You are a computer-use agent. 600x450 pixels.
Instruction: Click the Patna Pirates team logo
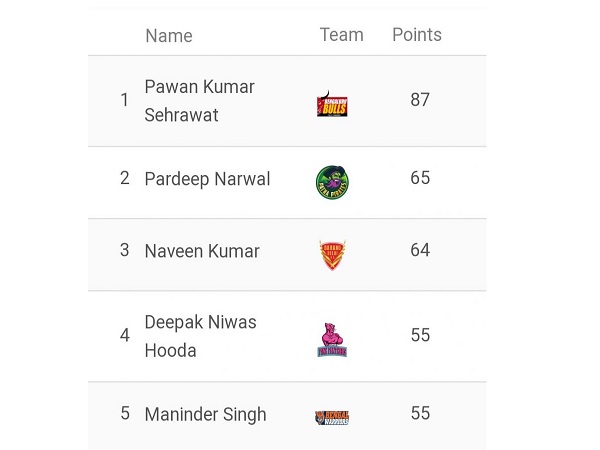[x=332, y=182]
